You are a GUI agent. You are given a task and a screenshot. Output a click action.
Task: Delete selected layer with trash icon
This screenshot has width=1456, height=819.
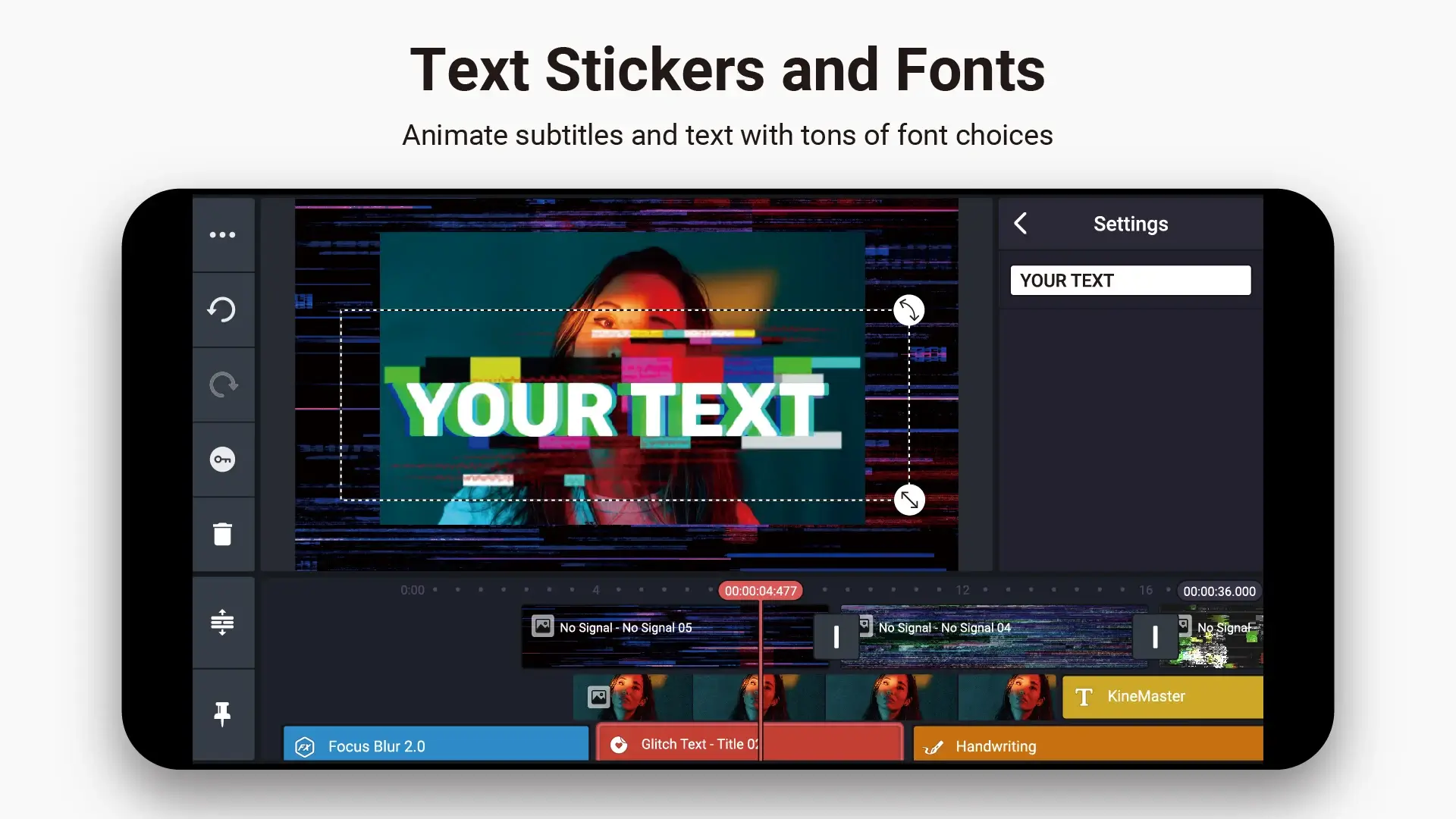click(222, 534)
